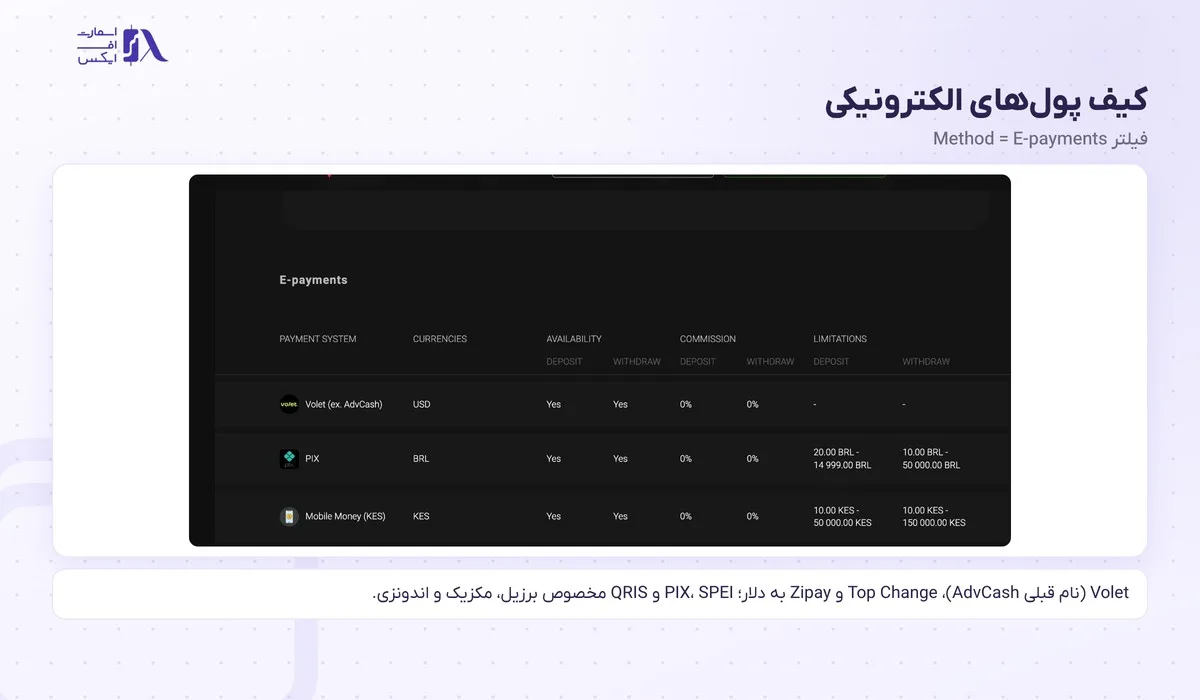
Task: Click the CURRENCIES column header
Action: tap(440, 339)
